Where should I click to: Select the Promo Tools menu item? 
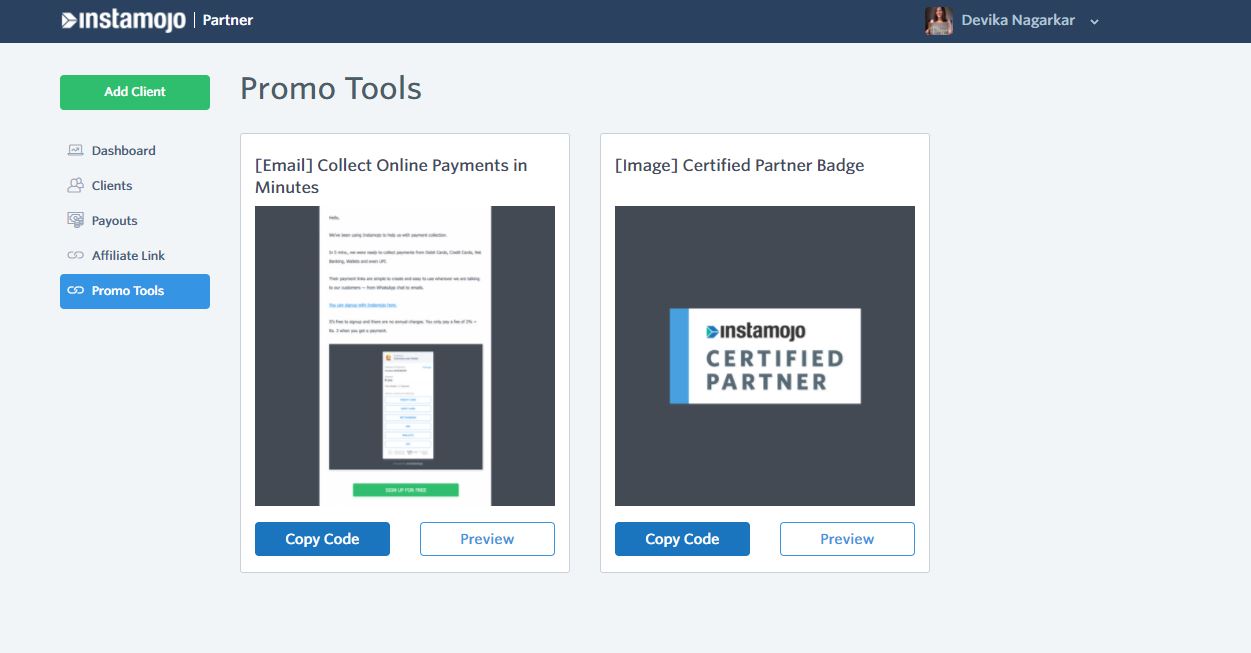[135, 291]
